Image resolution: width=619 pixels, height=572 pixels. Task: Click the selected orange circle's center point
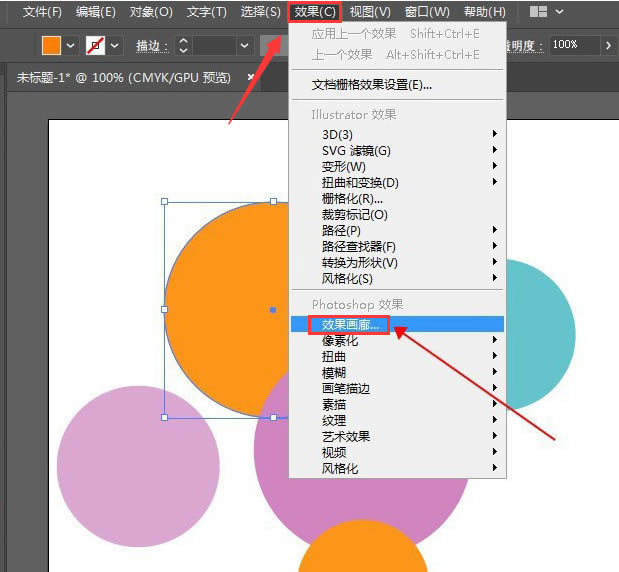273,310
